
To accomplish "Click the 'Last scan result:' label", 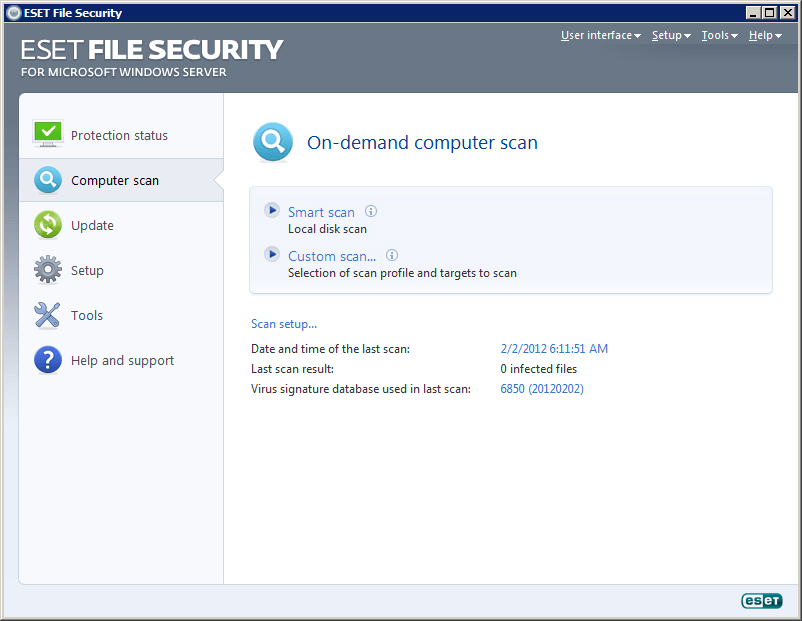I will click(x=293, y=369).
